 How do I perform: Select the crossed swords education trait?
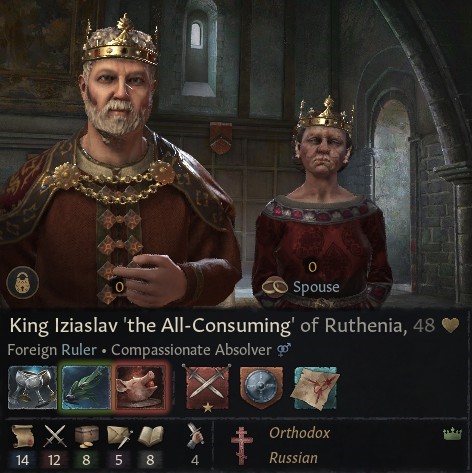(207, 387)
